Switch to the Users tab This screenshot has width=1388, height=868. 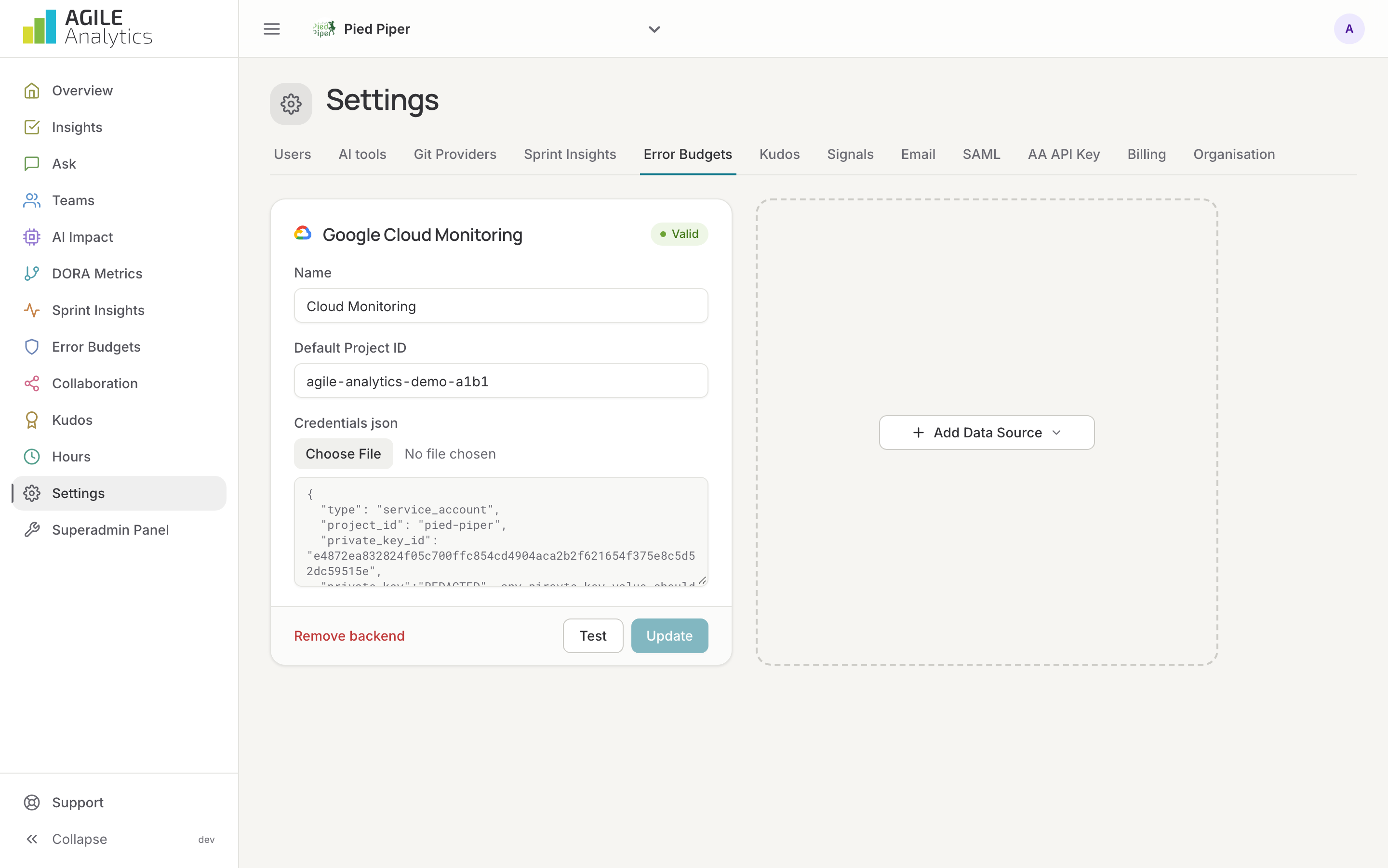293,155
